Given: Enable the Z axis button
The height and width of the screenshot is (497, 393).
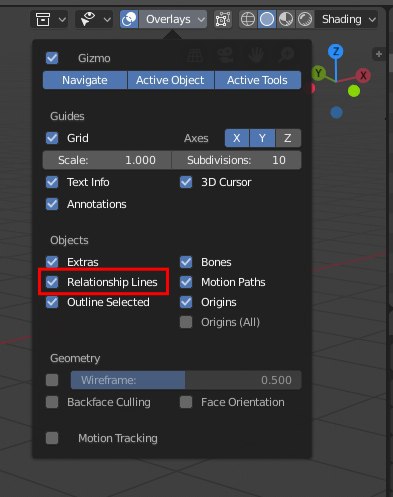Looking at the screenshot, I should click(288, 138).
